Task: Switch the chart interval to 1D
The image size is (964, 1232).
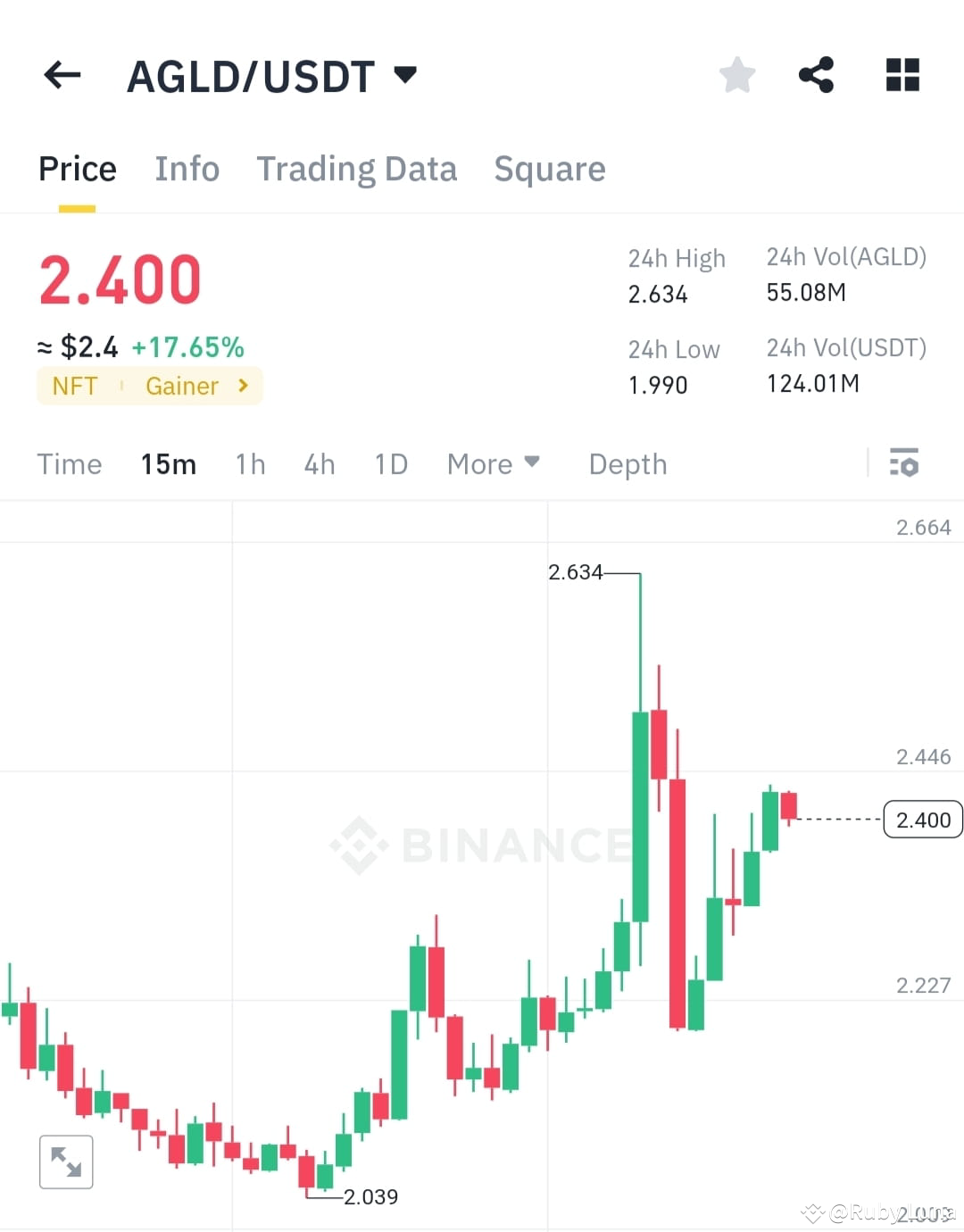Action: (390, 463)
